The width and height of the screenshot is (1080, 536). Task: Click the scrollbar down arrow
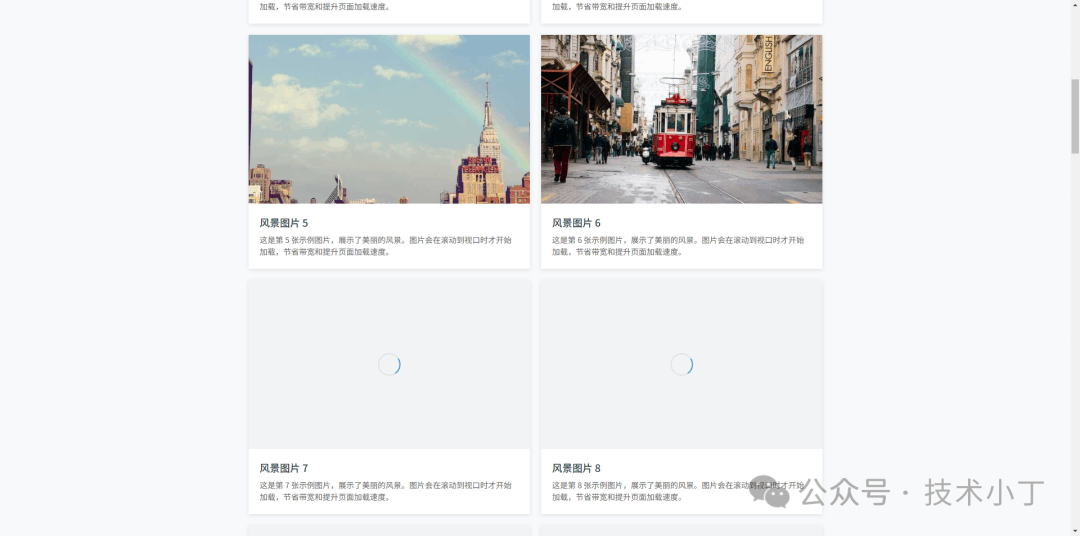pyautogui.click(x=1075, y=529)
